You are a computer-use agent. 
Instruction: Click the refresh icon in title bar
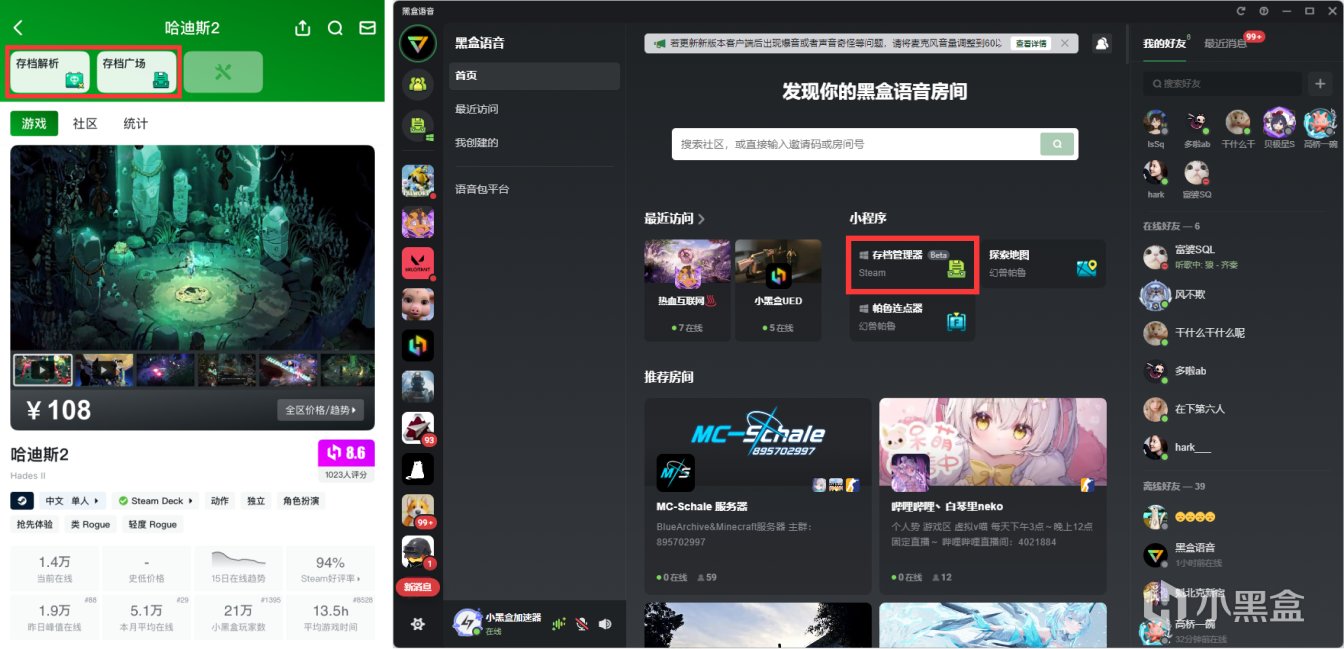1241,11
